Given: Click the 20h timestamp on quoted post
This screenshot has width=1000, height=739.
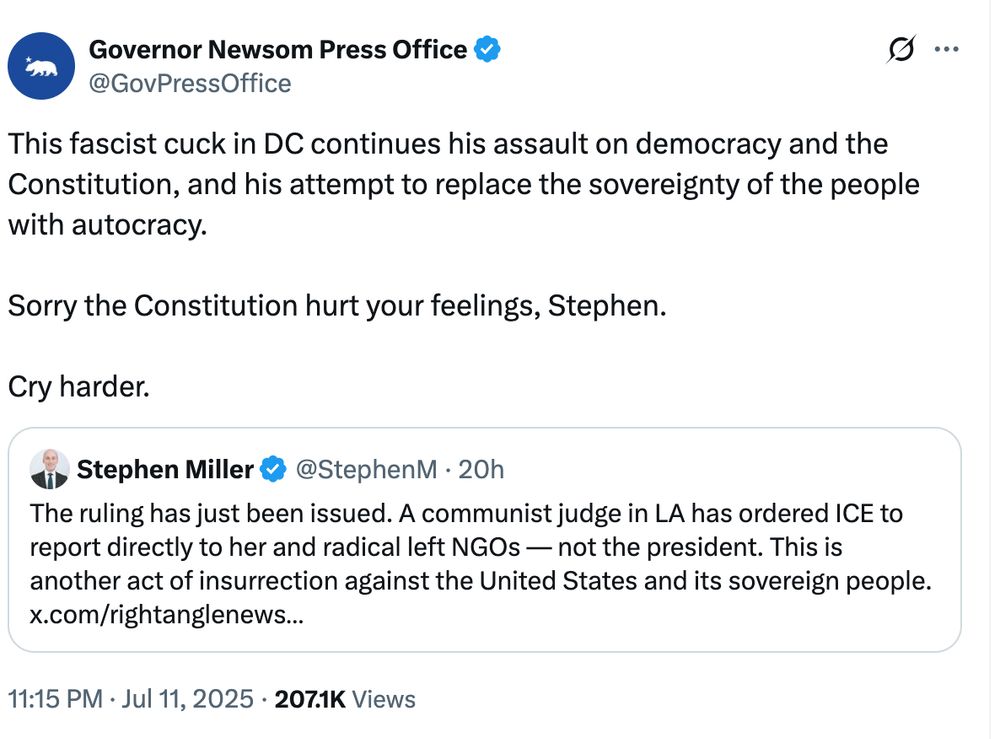Looking at the screenshot, I should [481, 469].
